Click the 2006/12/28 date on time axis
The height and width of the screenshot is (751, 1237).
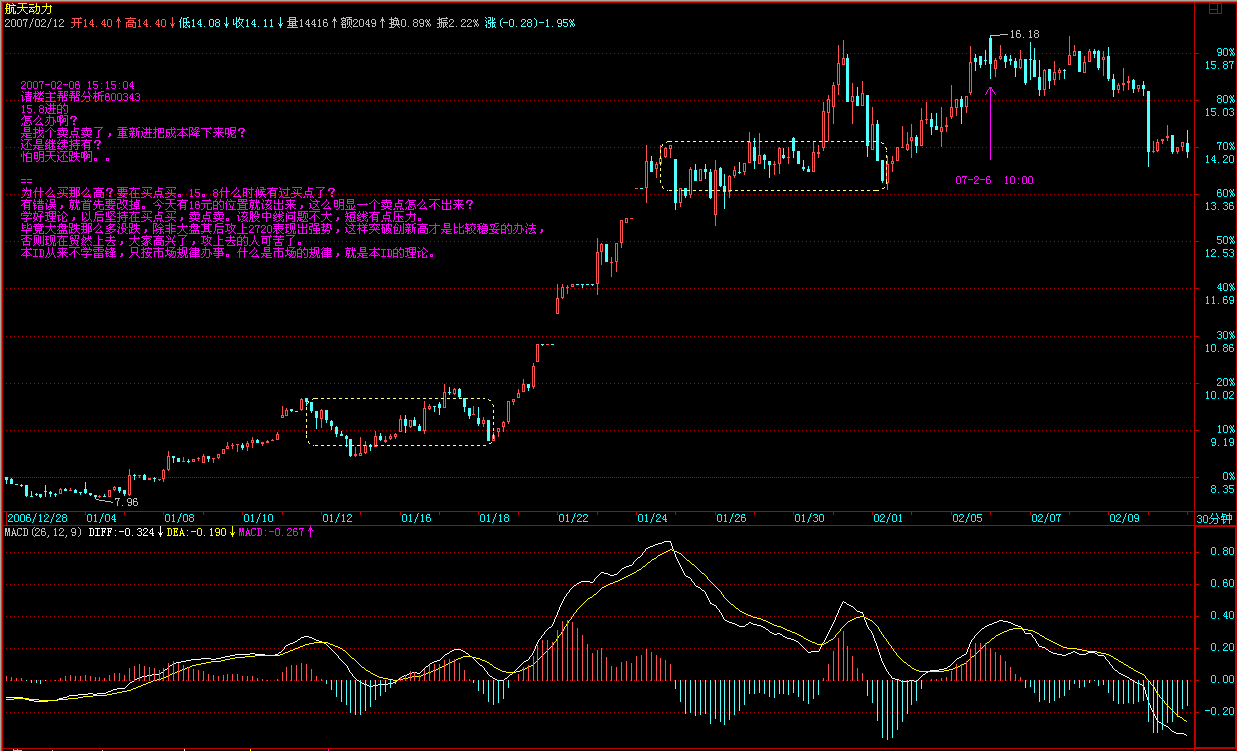tap(38, 518)
